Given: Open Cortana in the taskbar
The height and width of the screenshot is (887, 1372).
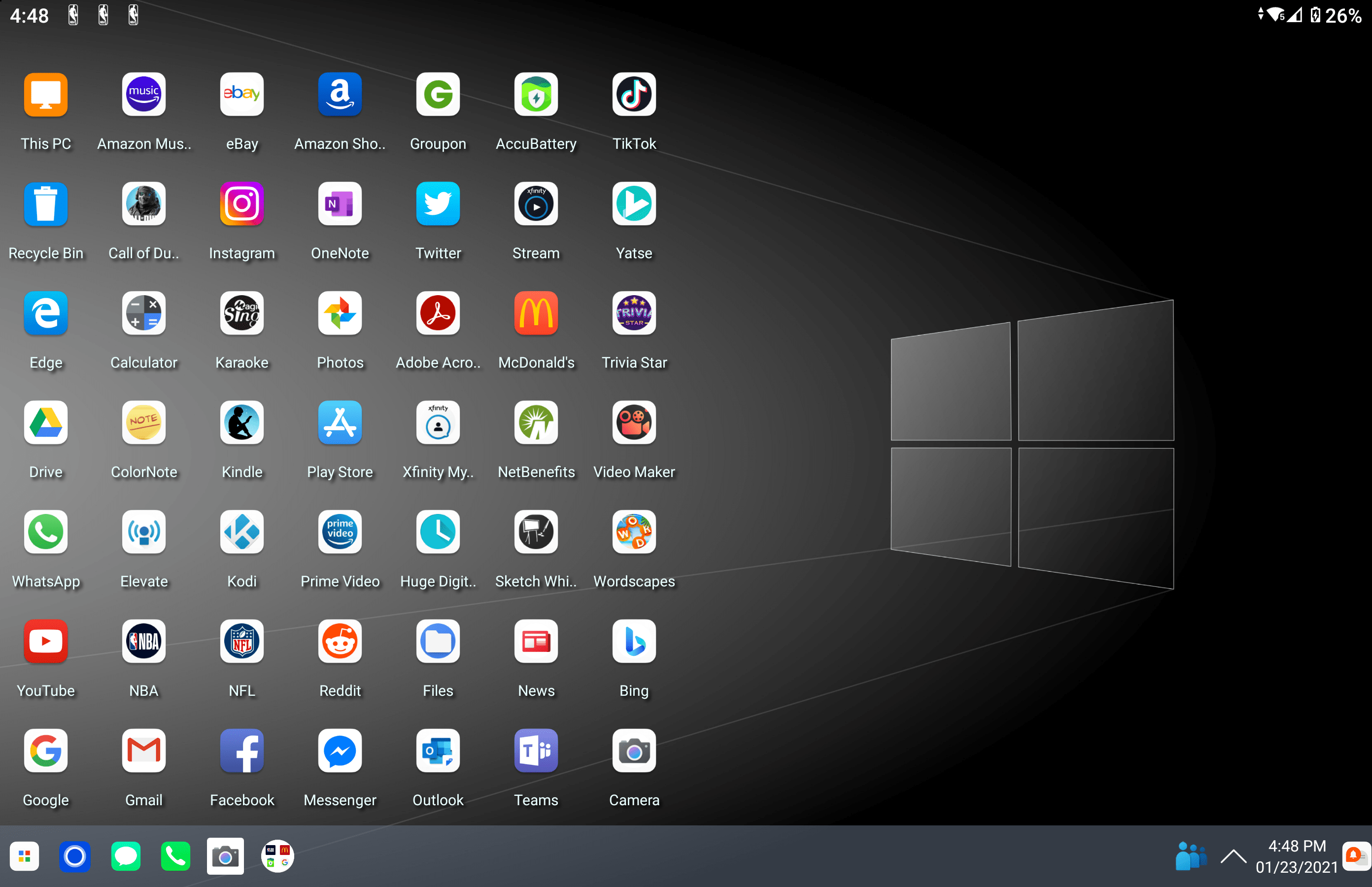Looking at the screenshot, I should pos(75,856).
